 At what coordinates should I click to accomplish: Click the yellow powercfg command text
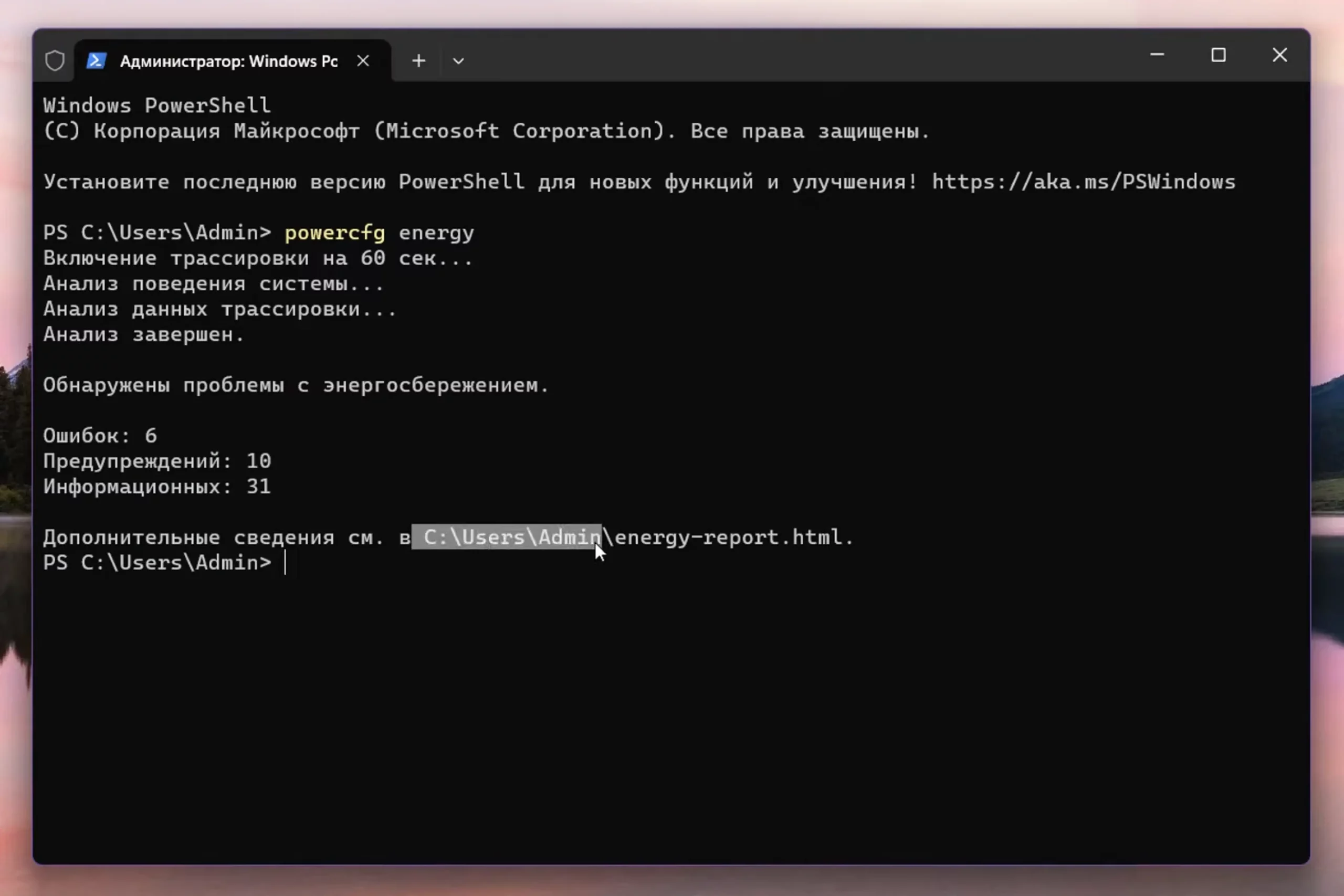tap(335, 233)
